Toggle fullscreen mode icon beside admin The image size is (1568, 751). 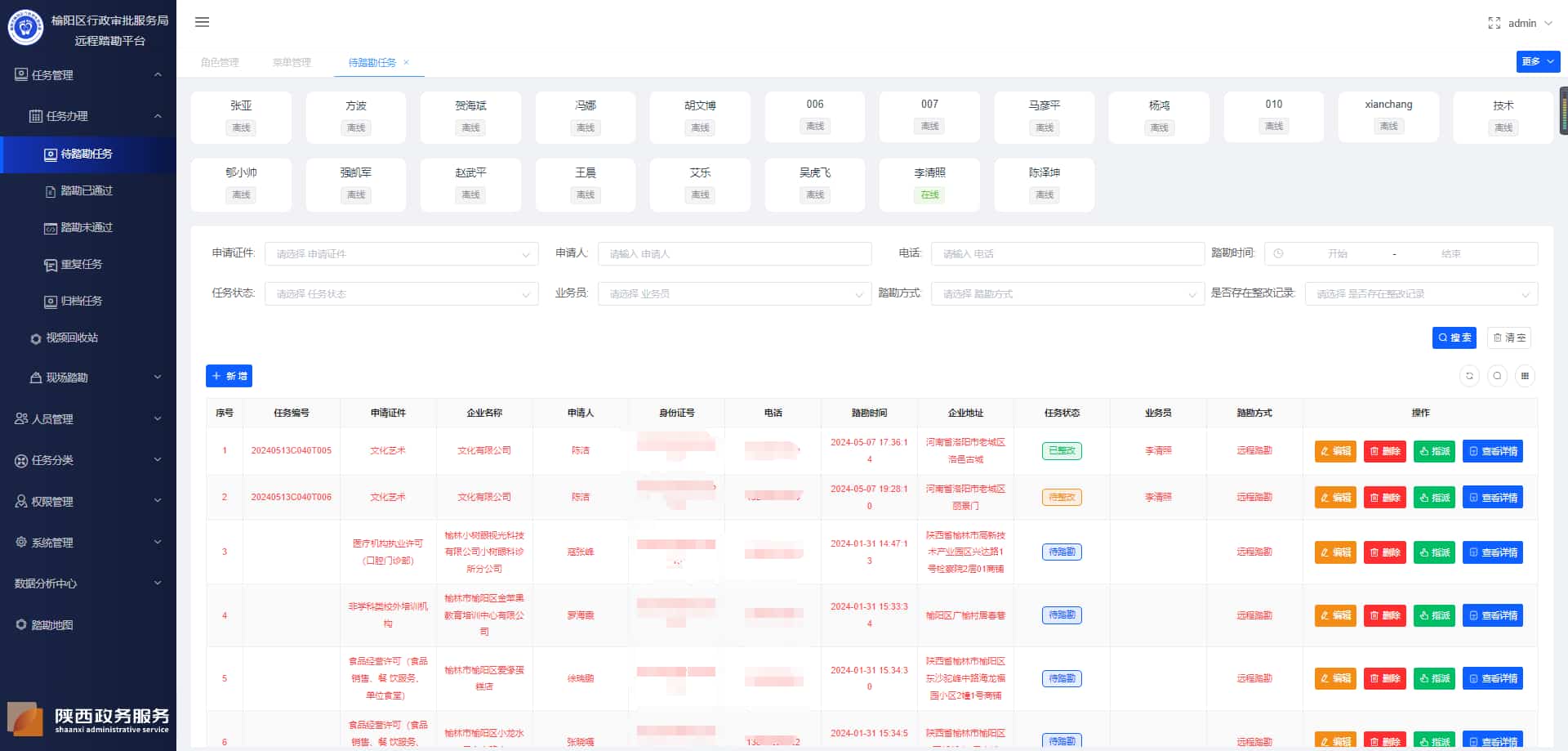pos(1494,23)
